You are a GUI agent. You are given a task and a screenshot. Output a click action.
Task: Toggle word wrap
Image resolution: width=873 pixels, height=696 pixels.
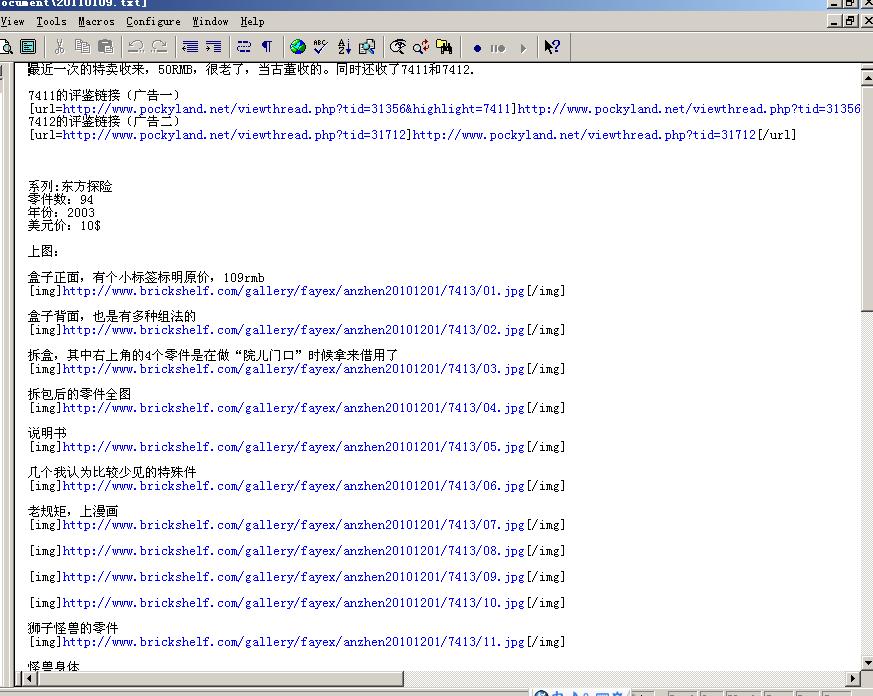point(244,47)
